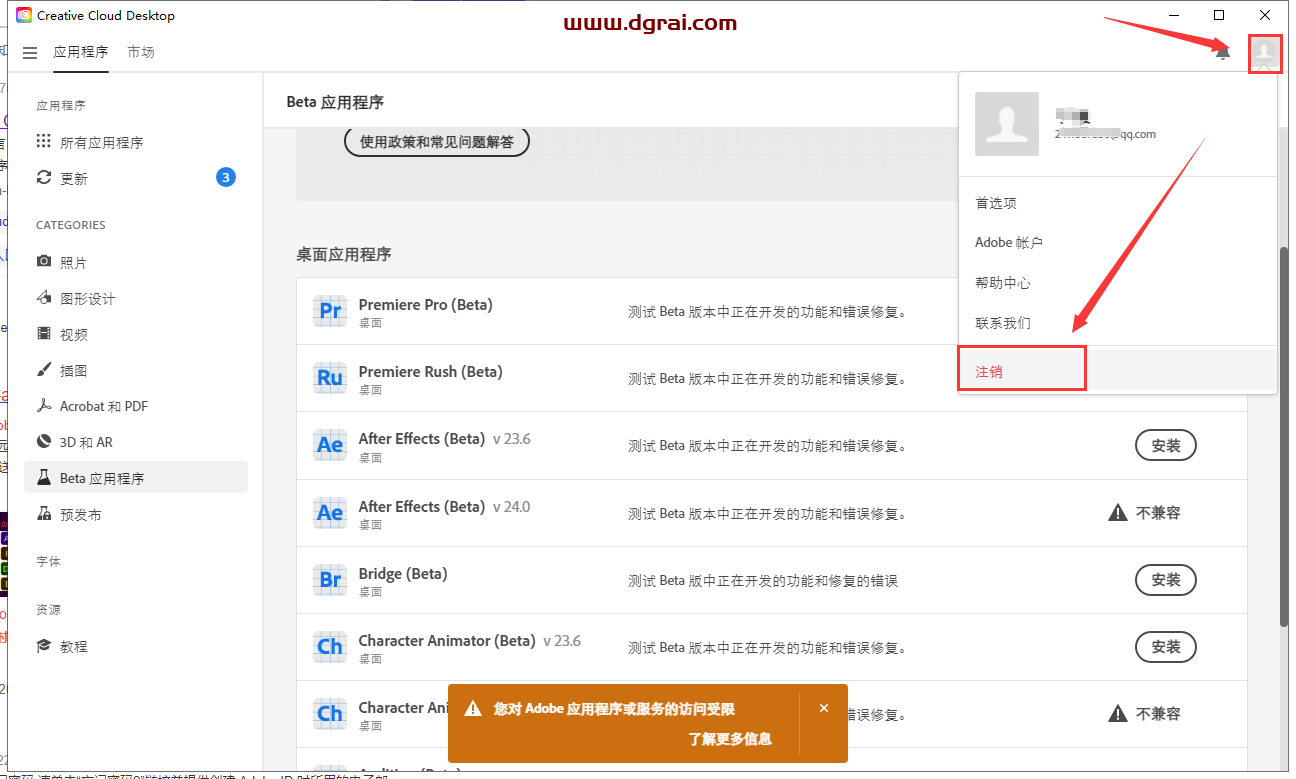Click the Prerelease icon in sidebar
1296x779 pixels.
(x=44, y=513)
